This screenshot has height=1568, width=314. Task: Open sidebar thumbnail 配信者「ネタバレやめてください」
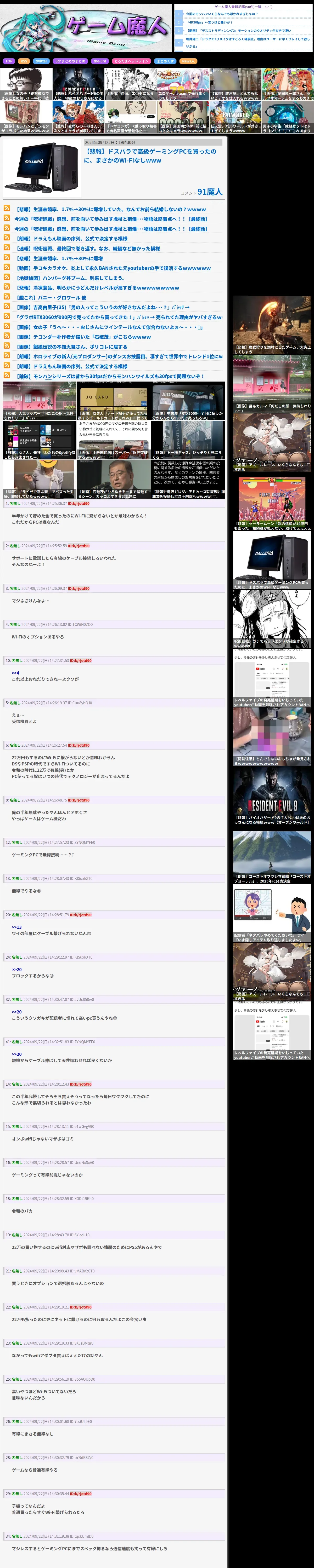pos(272,914)
